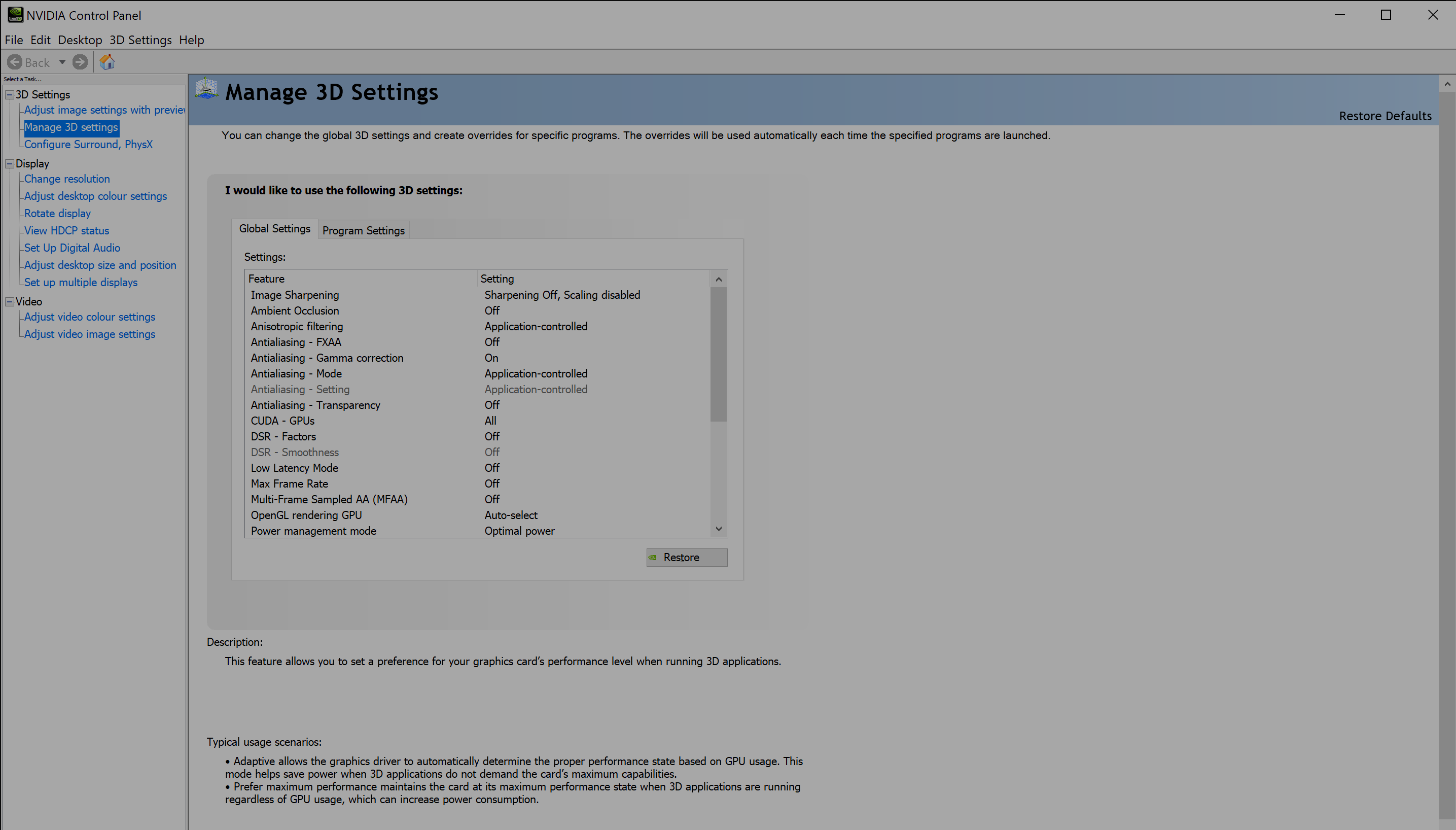1456x830 pixels.
Task: Select the Global Settings tab
Action: tap(275, 229)
